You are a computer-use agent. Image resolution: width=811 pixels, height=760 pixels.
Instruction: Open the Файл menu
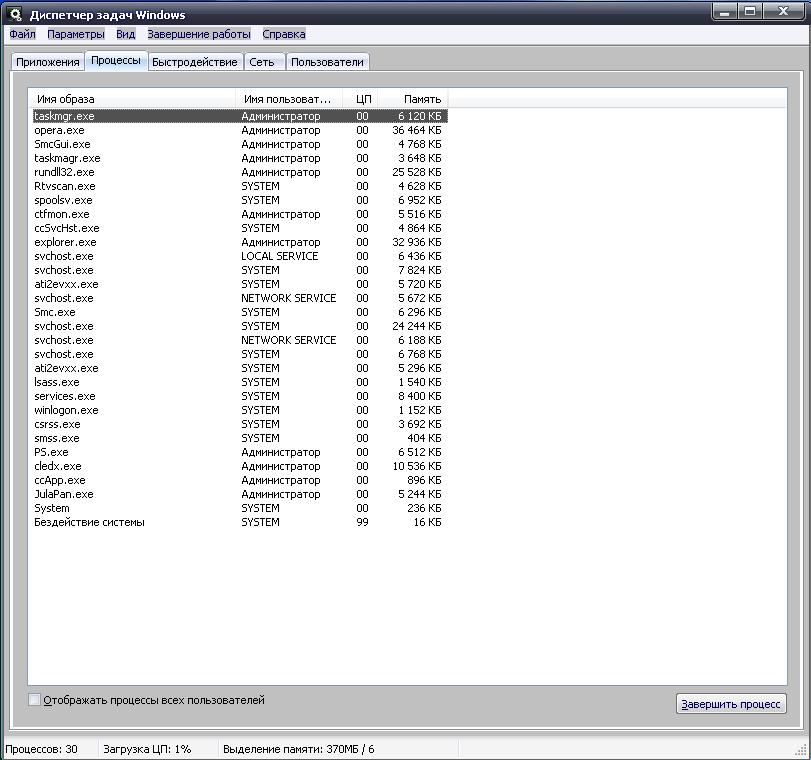pos(22,34)
